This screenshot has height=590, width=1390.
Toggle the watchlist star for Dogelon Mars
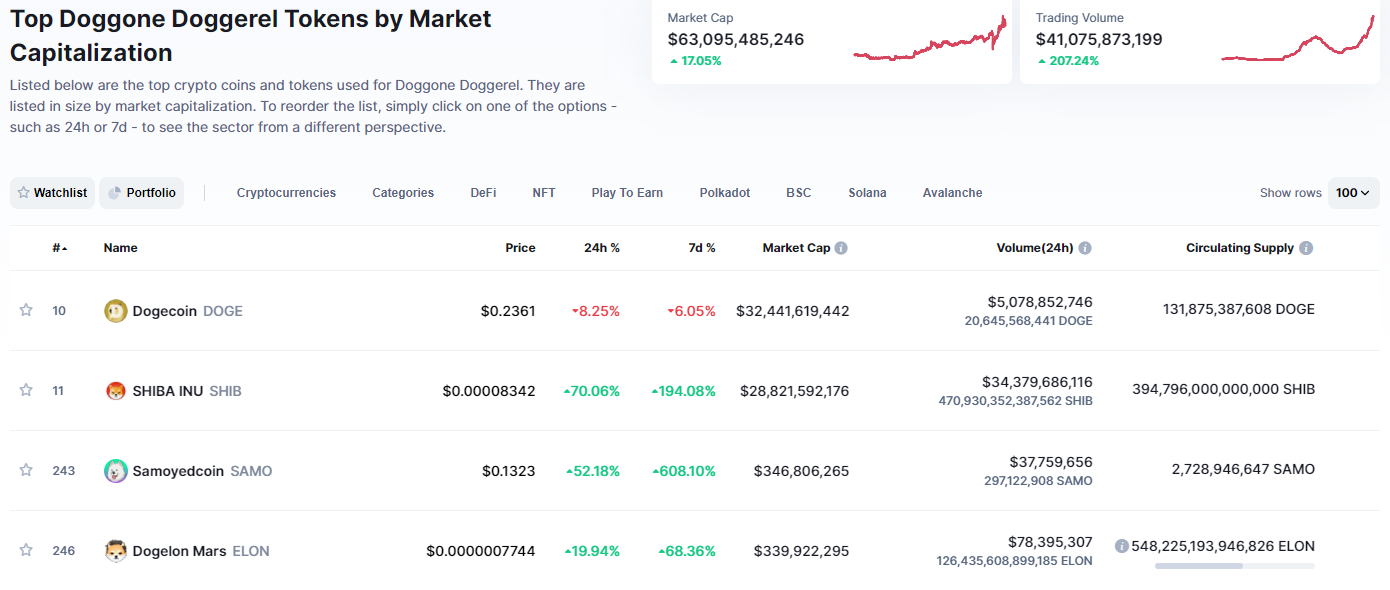point(26,550)
